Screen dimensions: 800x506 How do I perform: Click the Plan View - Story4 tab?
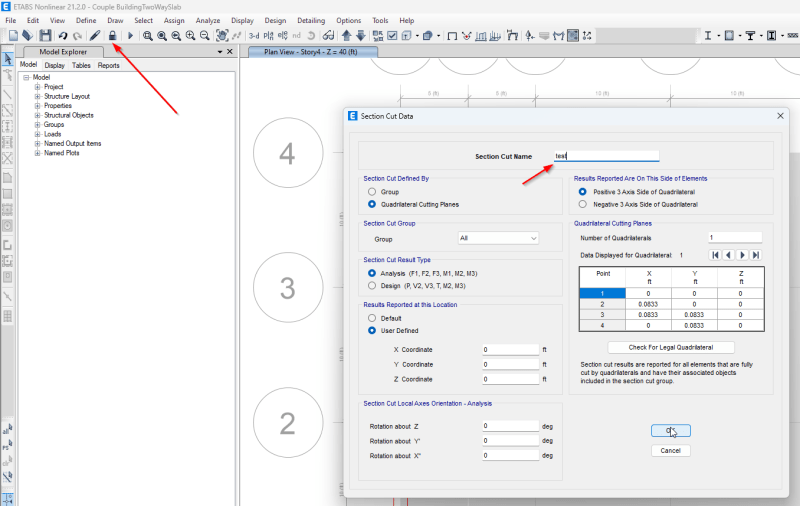point(312,52)
